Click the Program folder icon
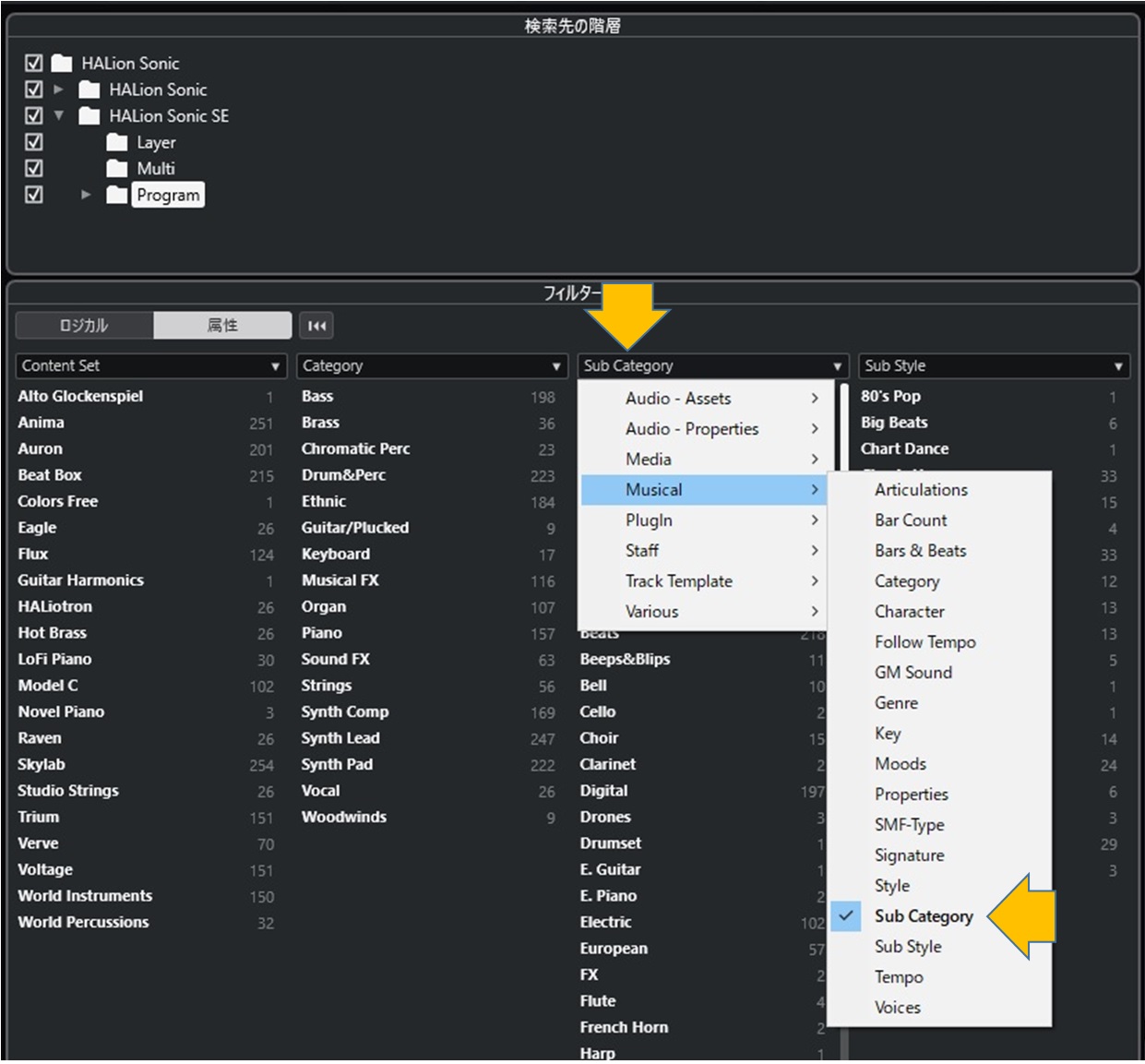 coord(117,195)
